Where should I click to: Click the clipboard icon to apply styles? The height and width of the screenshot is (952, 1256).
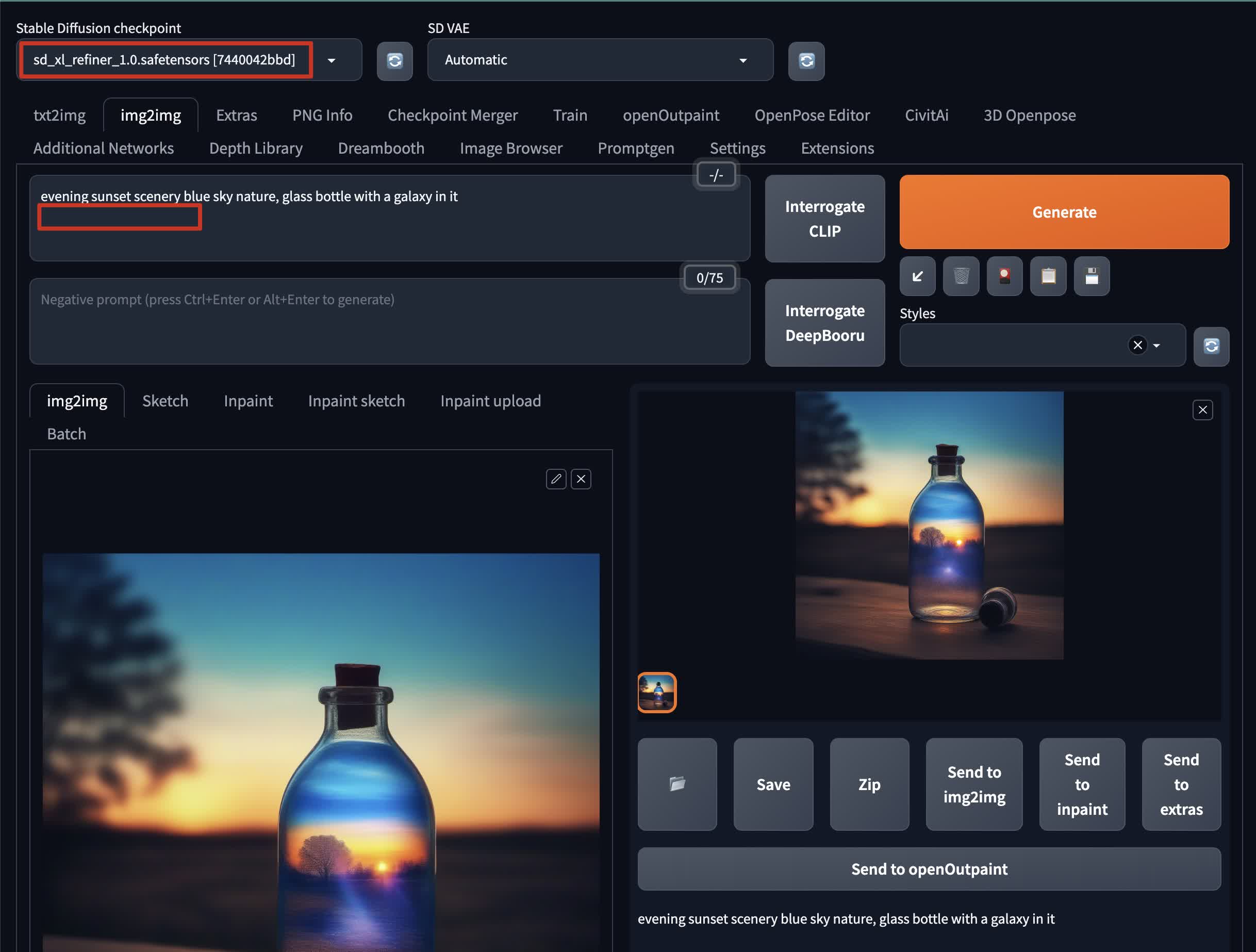[x=1048, y=276]
